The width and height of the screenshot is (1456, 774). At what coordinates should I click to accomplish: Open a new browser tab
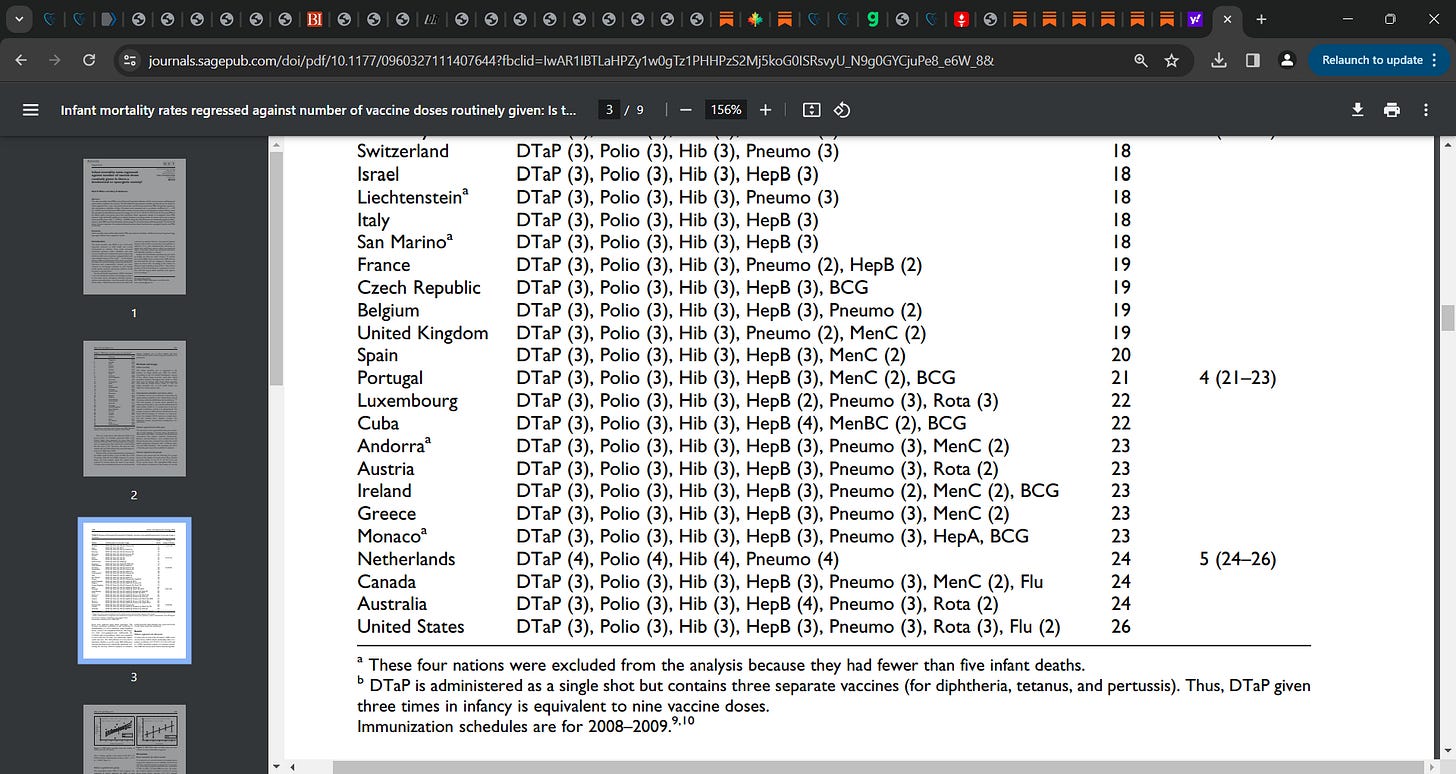1261,19
